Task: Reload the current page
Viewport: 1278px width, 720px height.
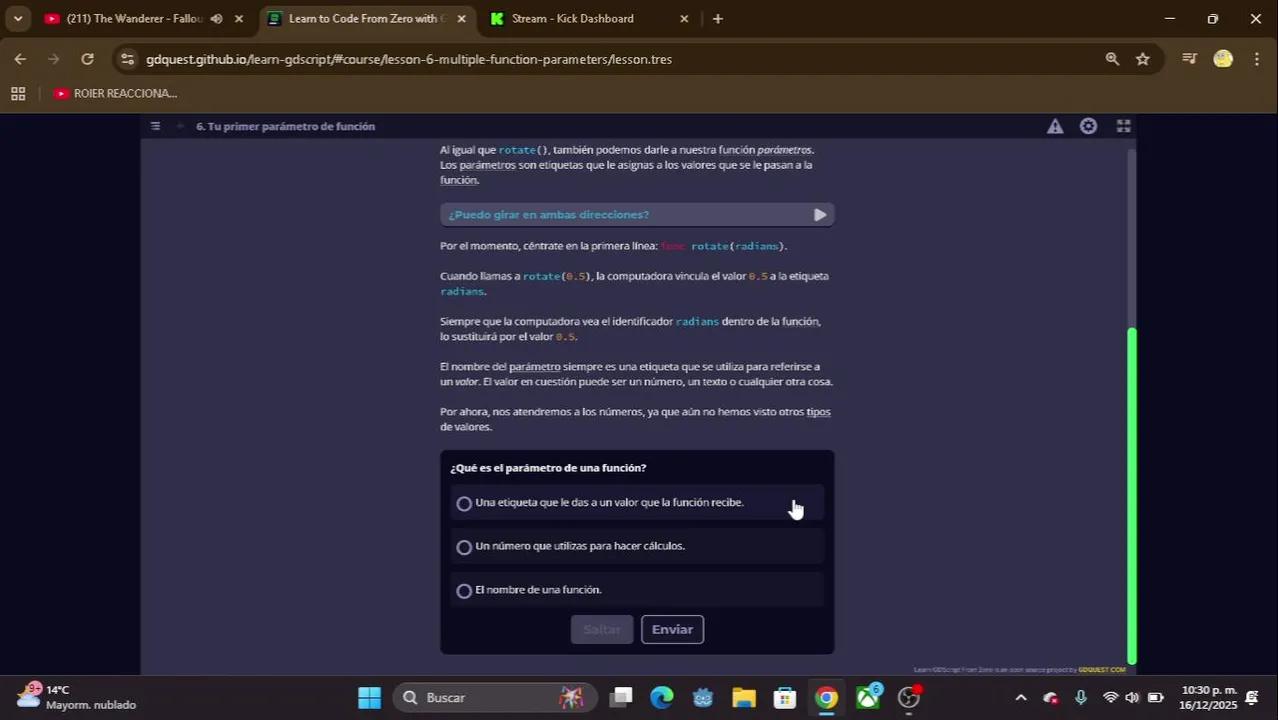Action: click(87, 59)
